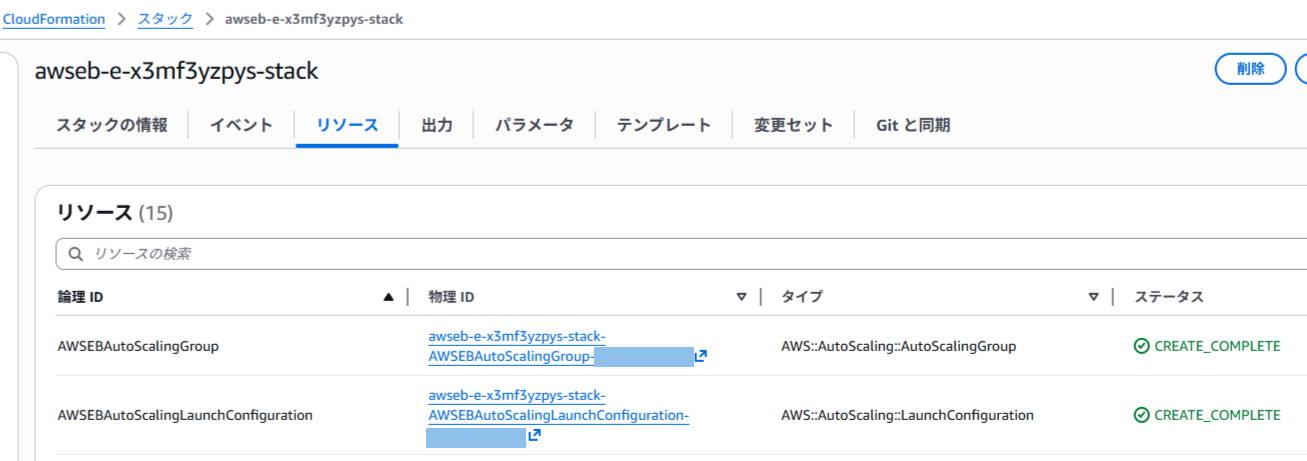This screenshot has height=461, width=1307.
Task: Go to スタック breadcrumb link
Action: pyautogui.click(x=165, y=19)
